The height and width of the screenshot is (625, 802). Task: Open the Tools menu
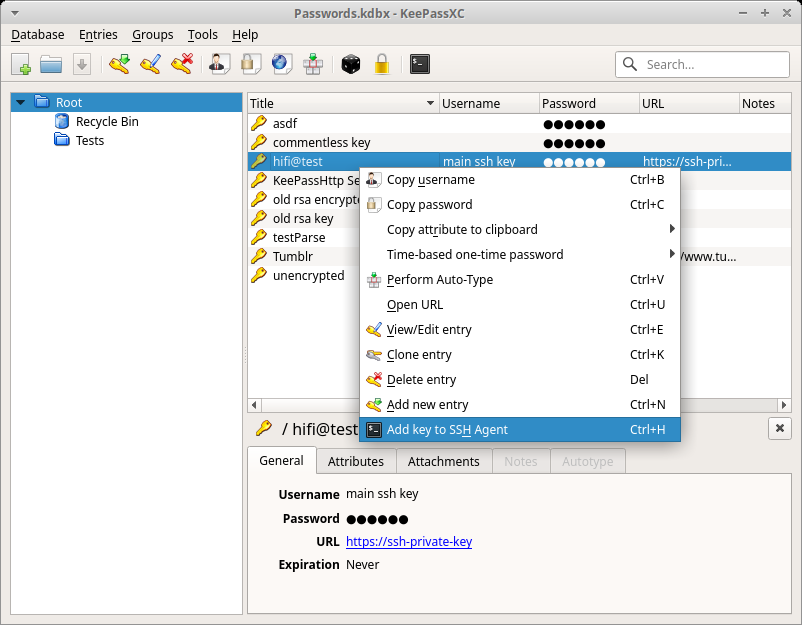pos(202,34)
